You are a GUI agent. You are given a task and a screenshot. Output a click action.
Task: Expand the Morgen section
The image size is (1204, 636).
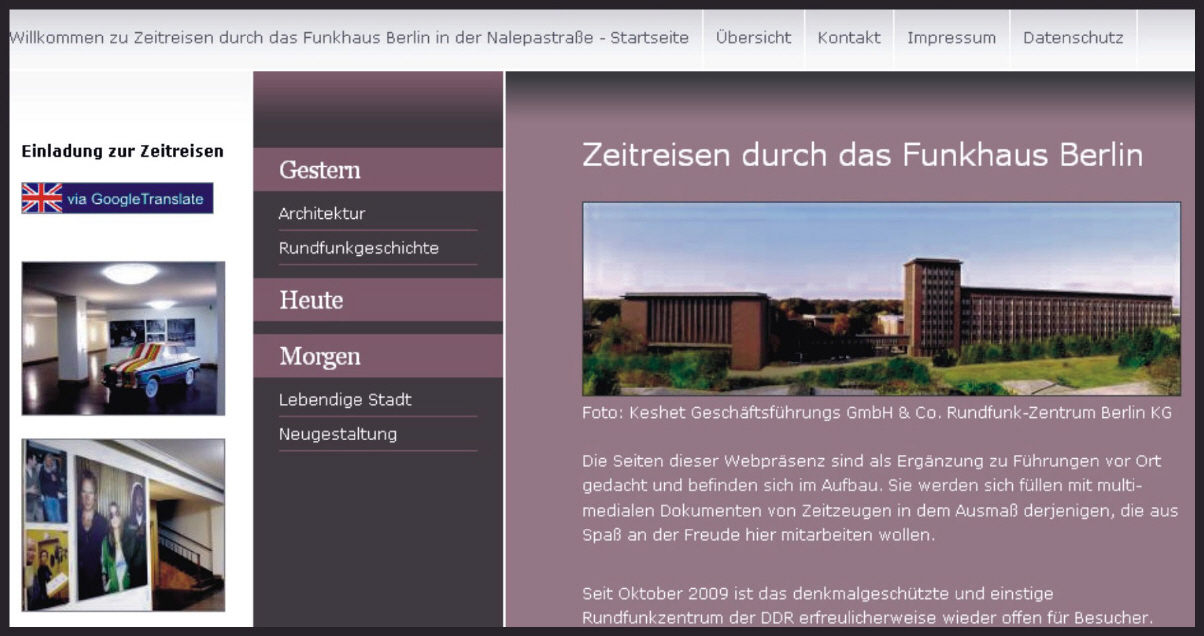coord(320,357)
